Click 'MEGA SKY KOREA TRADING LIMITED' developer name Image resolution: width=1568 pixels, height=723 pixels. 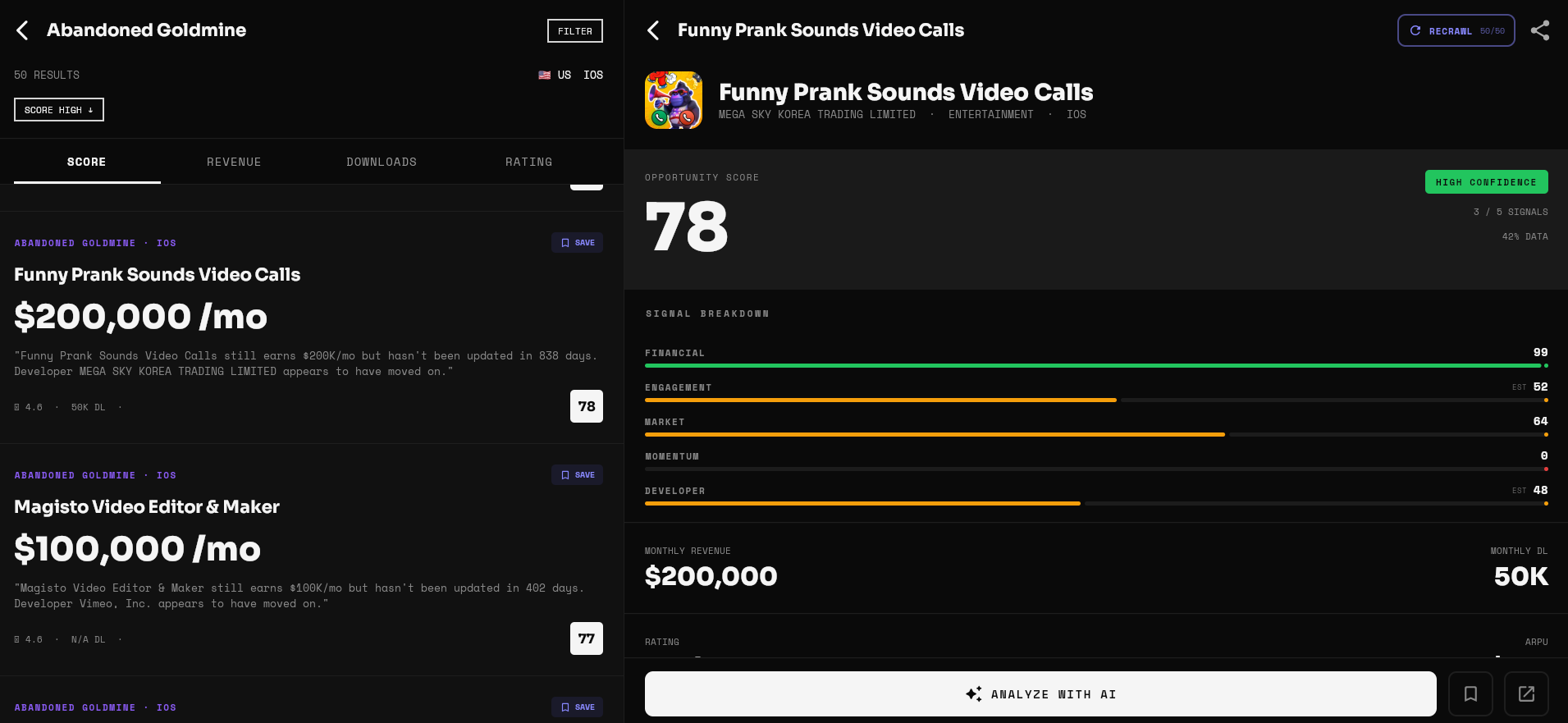pos(817,115)
